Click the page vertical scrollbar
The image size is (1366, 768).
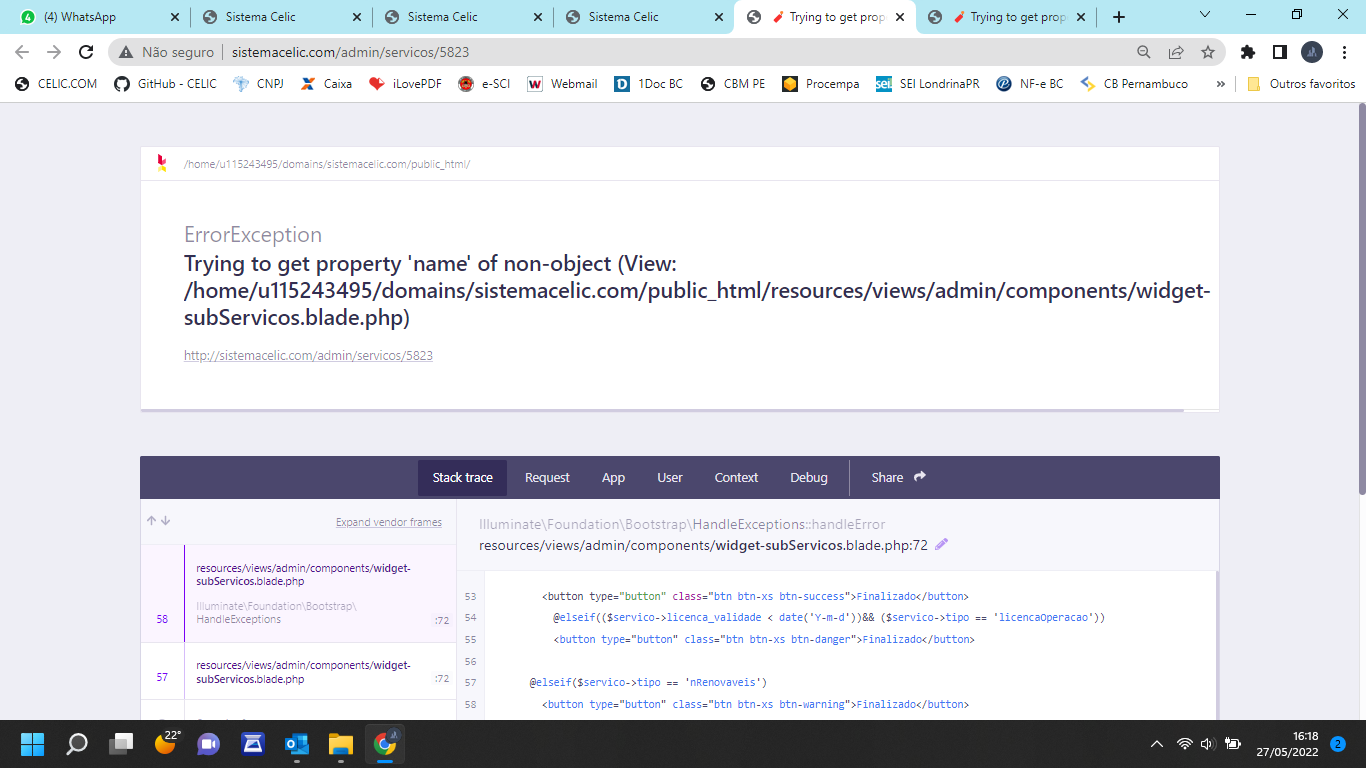(x=1360, y=300)
